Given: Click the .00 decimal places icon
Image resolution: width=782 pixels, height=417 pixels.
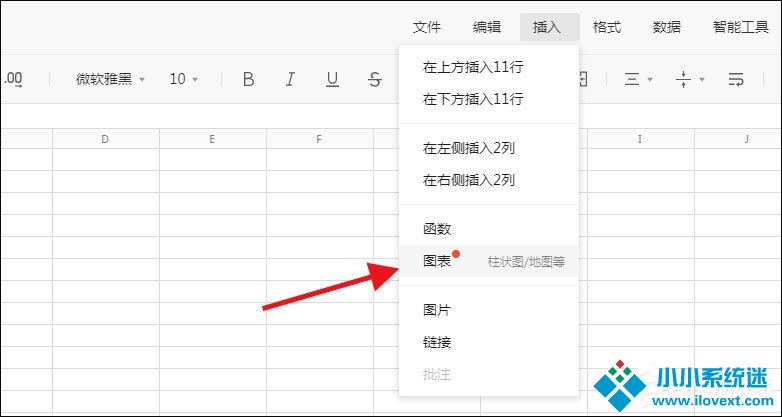Looking at the screenshot, I should (12, 79).
